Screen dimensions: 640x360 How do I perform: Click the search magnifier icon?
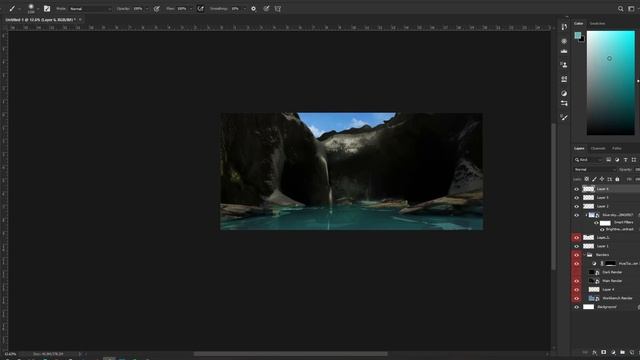620,9
